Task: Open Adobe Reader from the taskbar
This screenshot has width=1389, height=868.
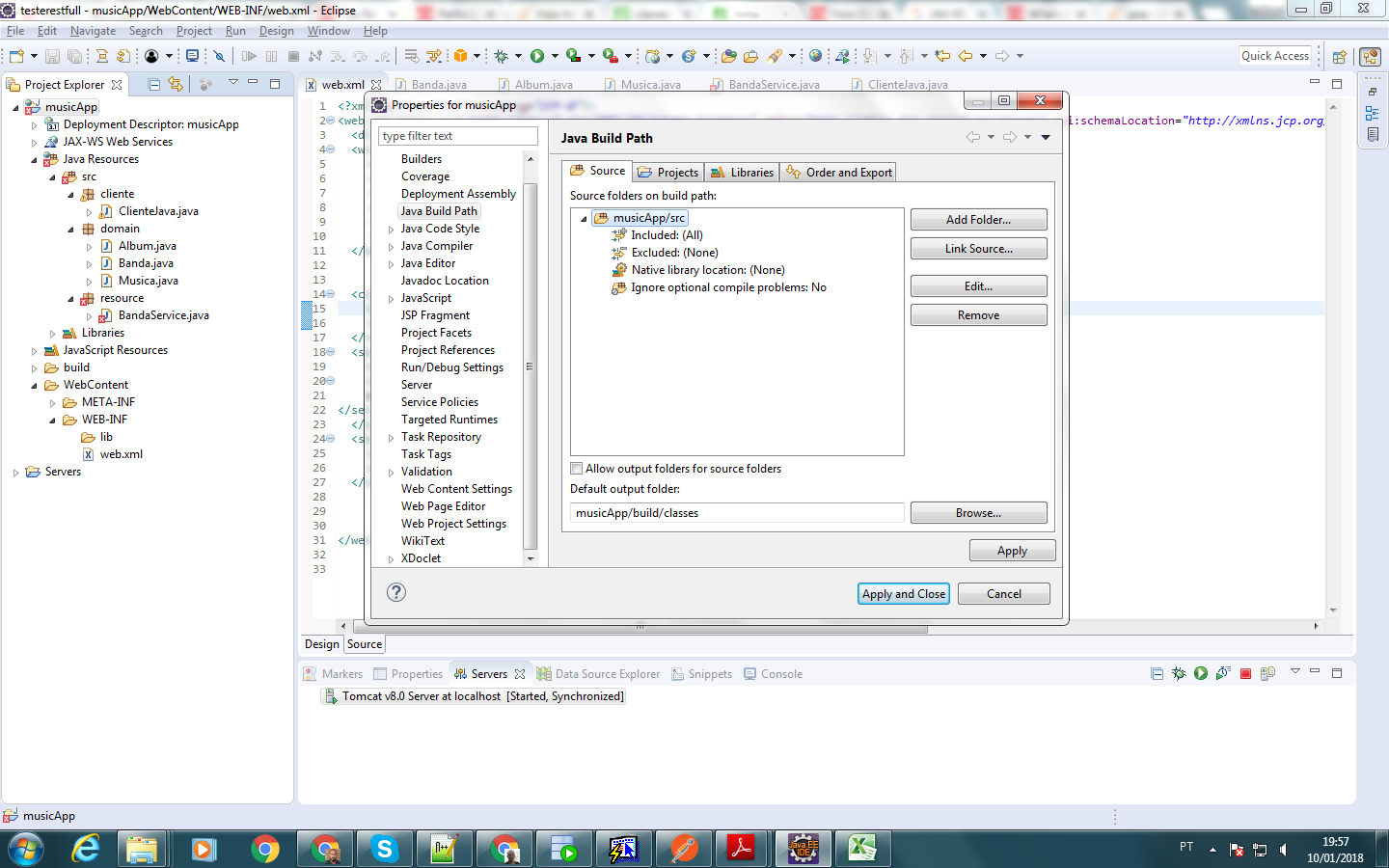Action: coord(743,849)
